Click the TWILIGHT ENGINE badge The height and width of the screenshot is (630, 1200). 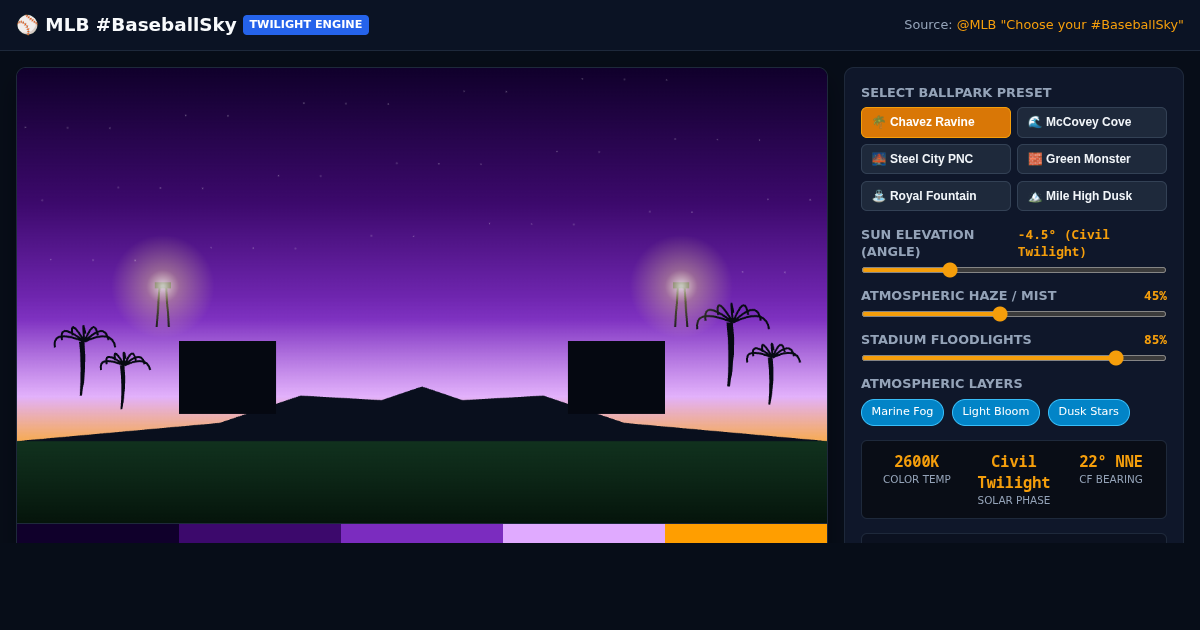pos(306,25)
